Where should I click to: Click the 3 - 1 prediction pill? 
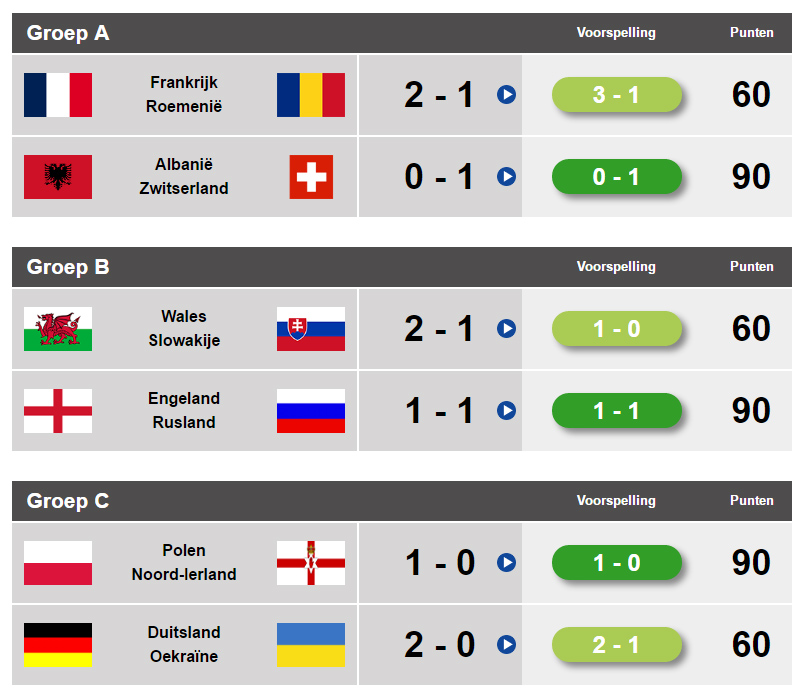coord(616,95)
